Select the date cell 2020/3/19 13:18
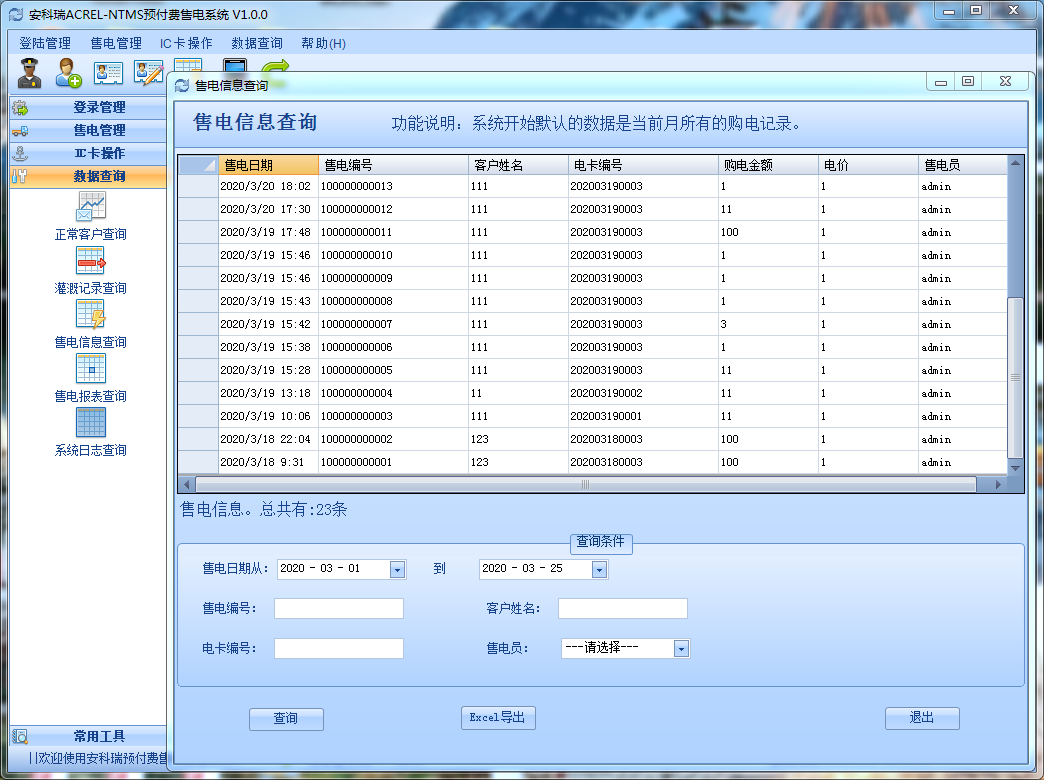This screenshot has height=780, width=1044. click(268, 394)
